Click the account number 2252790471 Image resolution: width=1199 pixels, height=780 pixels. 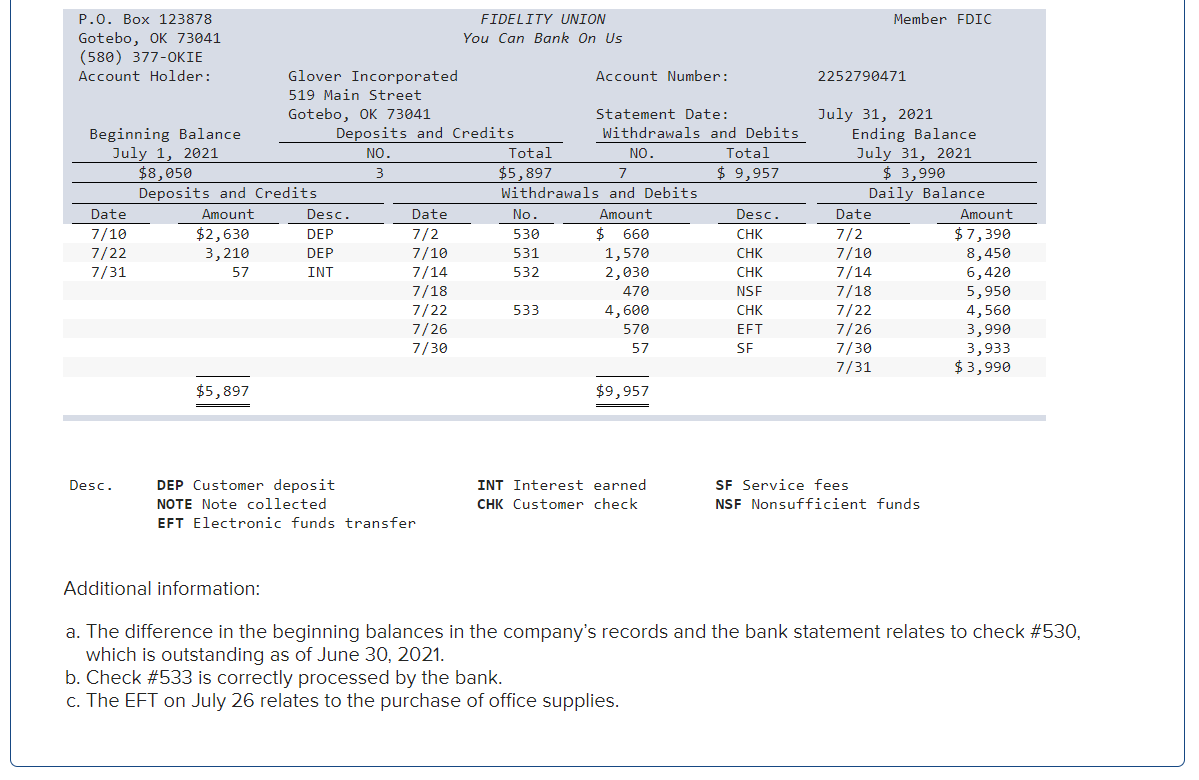(862, 76)
